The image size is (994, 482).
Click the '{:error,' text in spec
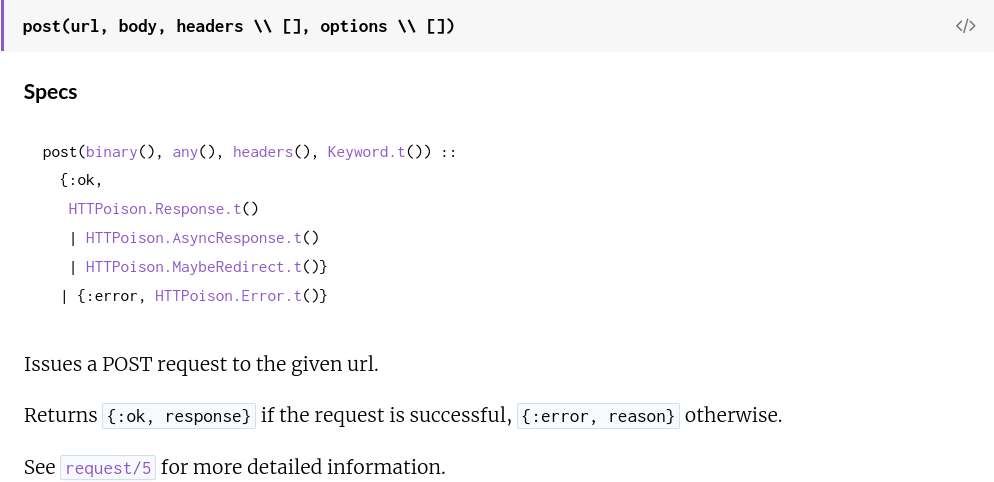(x=112, y=296)
